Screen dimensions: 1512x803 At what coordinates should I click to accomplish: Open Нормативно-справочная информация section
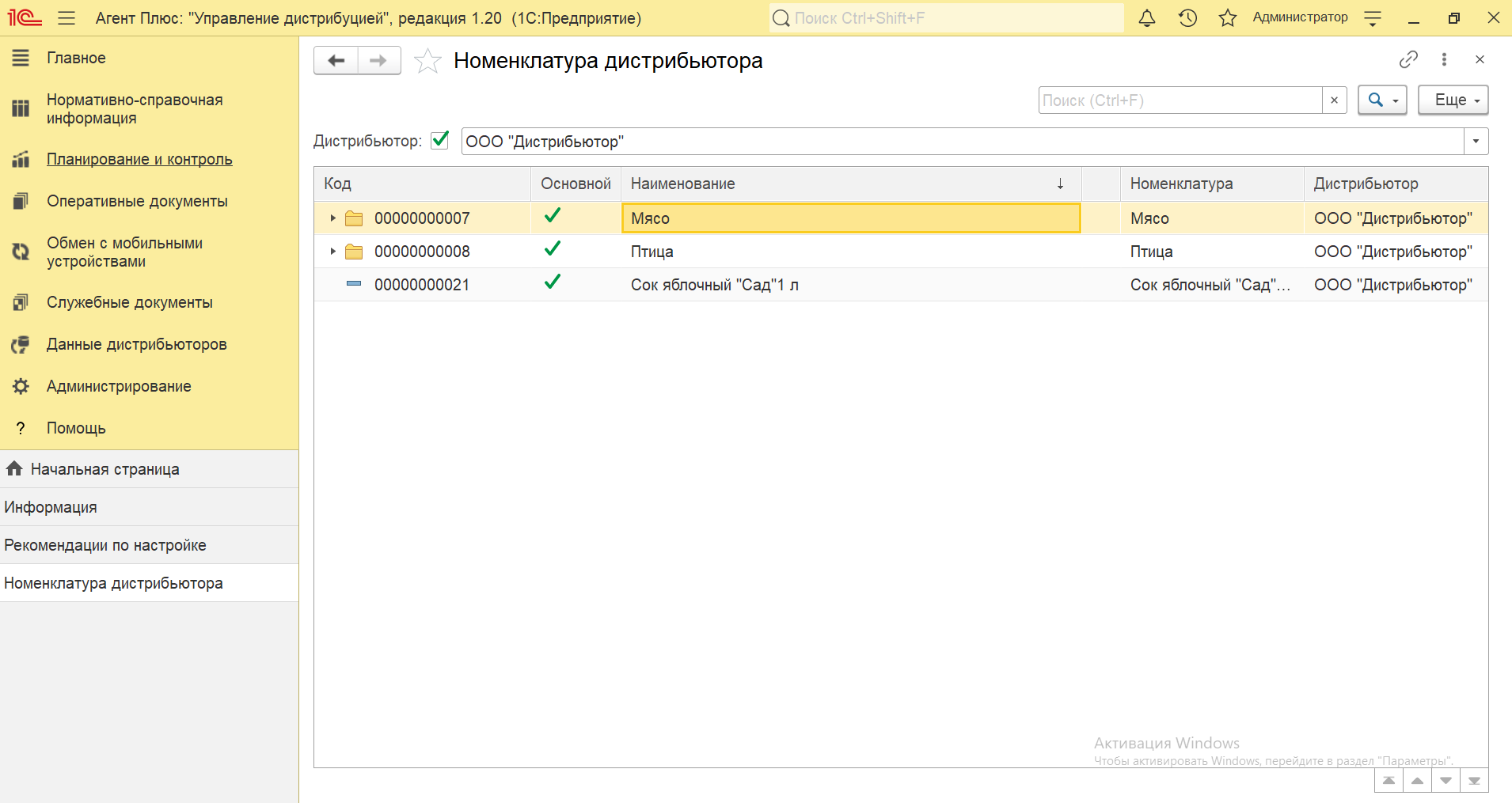coord(135,109)
